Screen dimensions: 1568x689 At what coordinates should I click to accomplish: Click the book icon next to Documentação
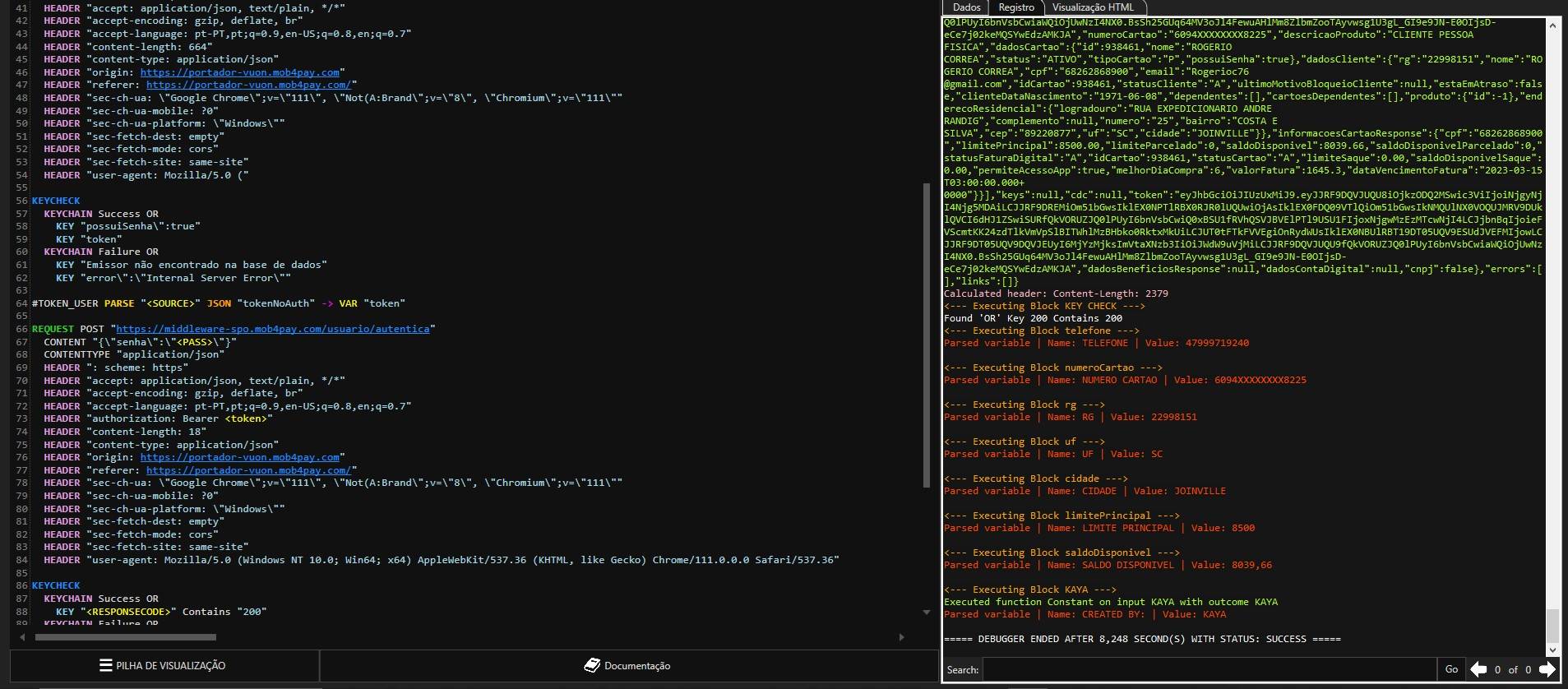tap(592, 665)
